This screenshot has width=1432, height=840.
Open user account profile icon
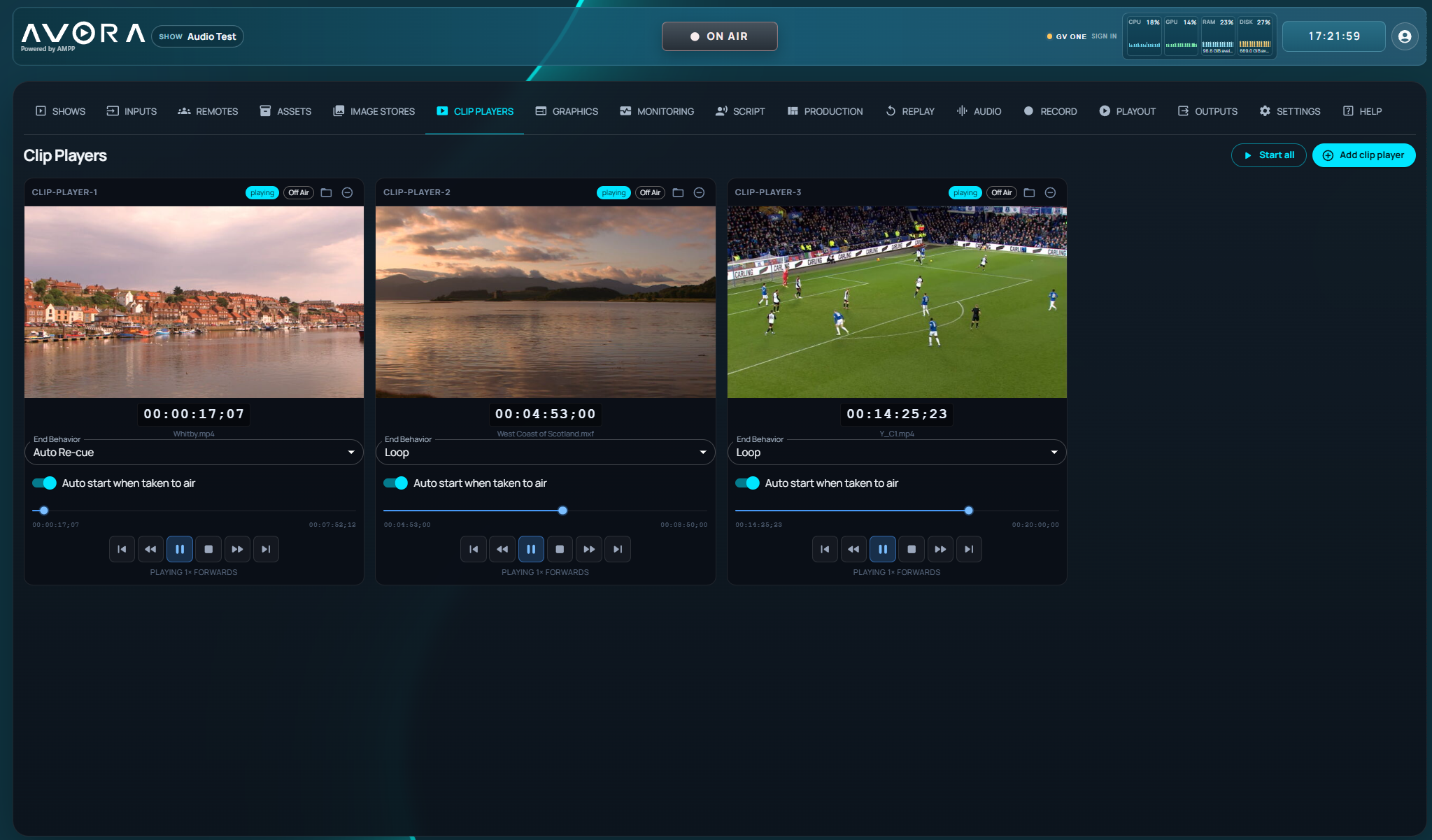[x=1404, y=36]
